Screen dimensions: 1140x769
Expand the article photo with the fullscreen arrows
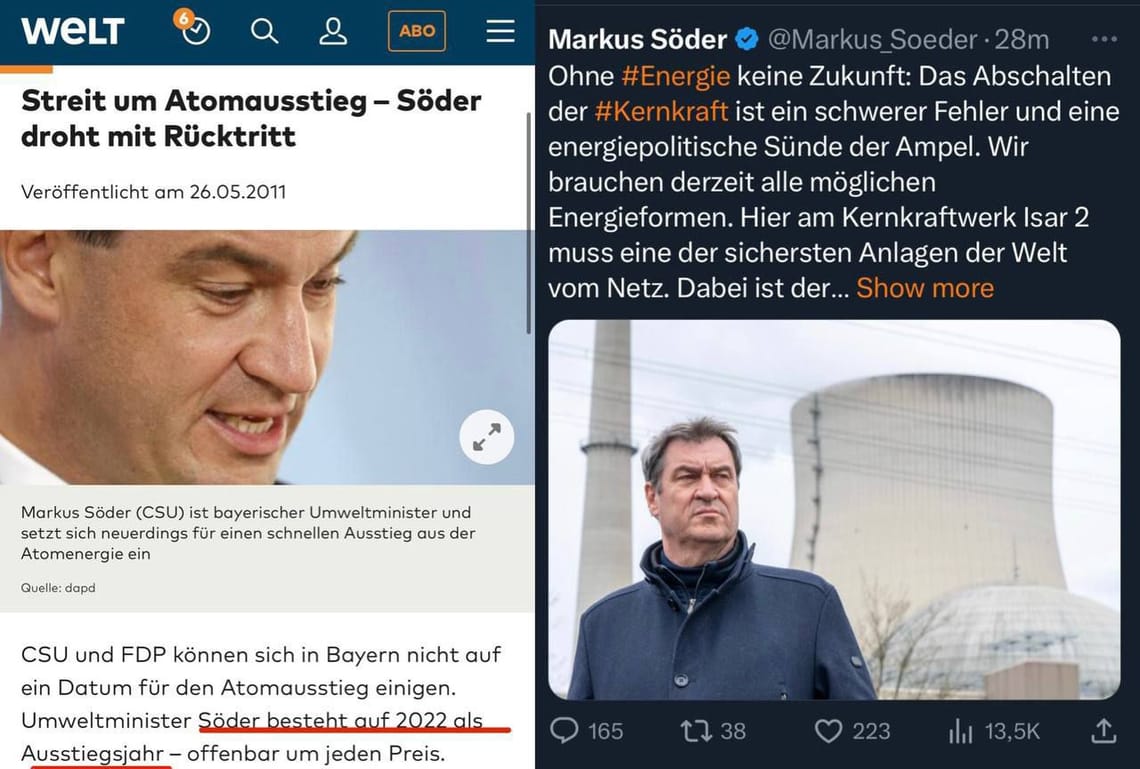pos(486,437)
